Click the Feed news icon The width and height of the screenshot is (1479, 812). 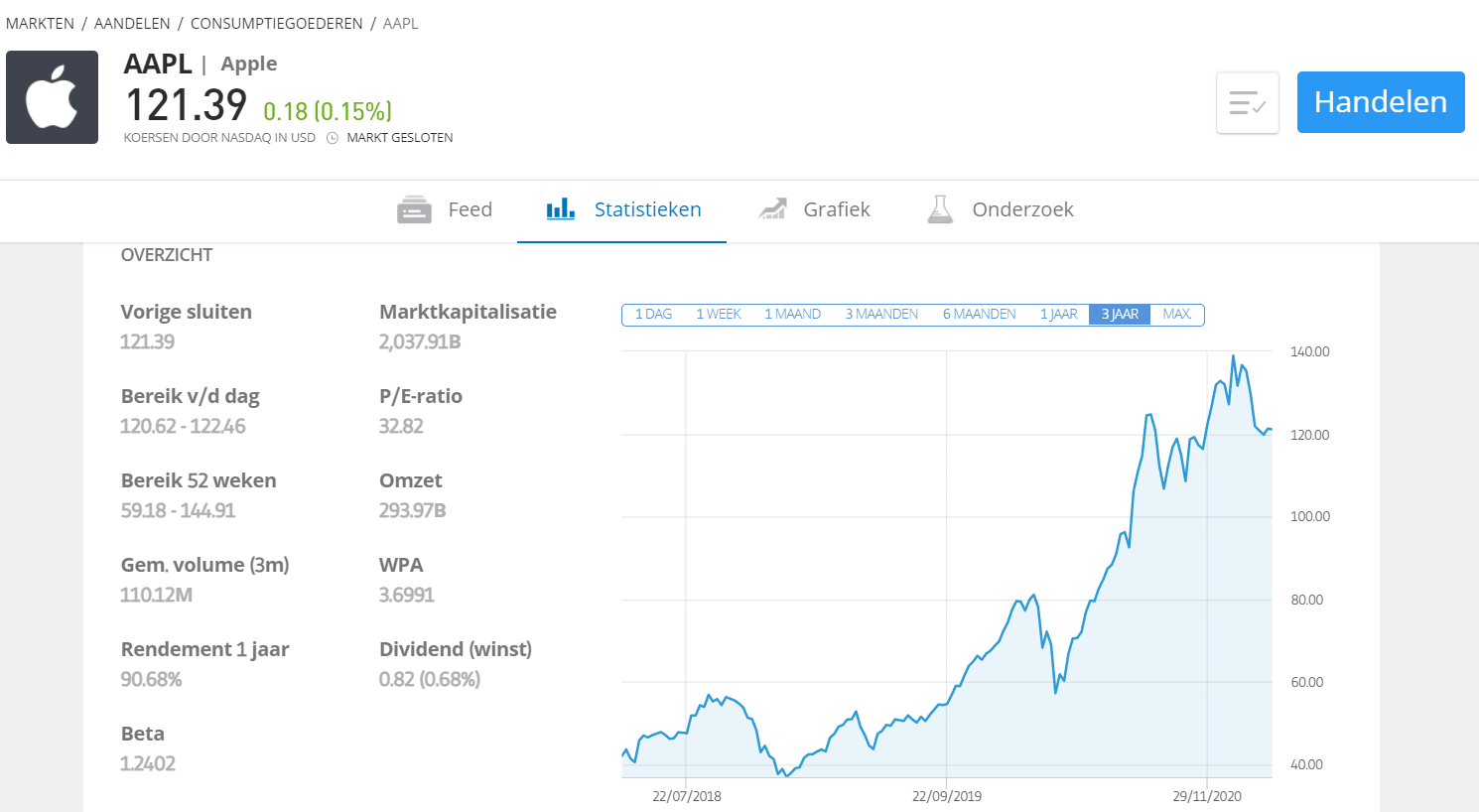tap(414, 210)
